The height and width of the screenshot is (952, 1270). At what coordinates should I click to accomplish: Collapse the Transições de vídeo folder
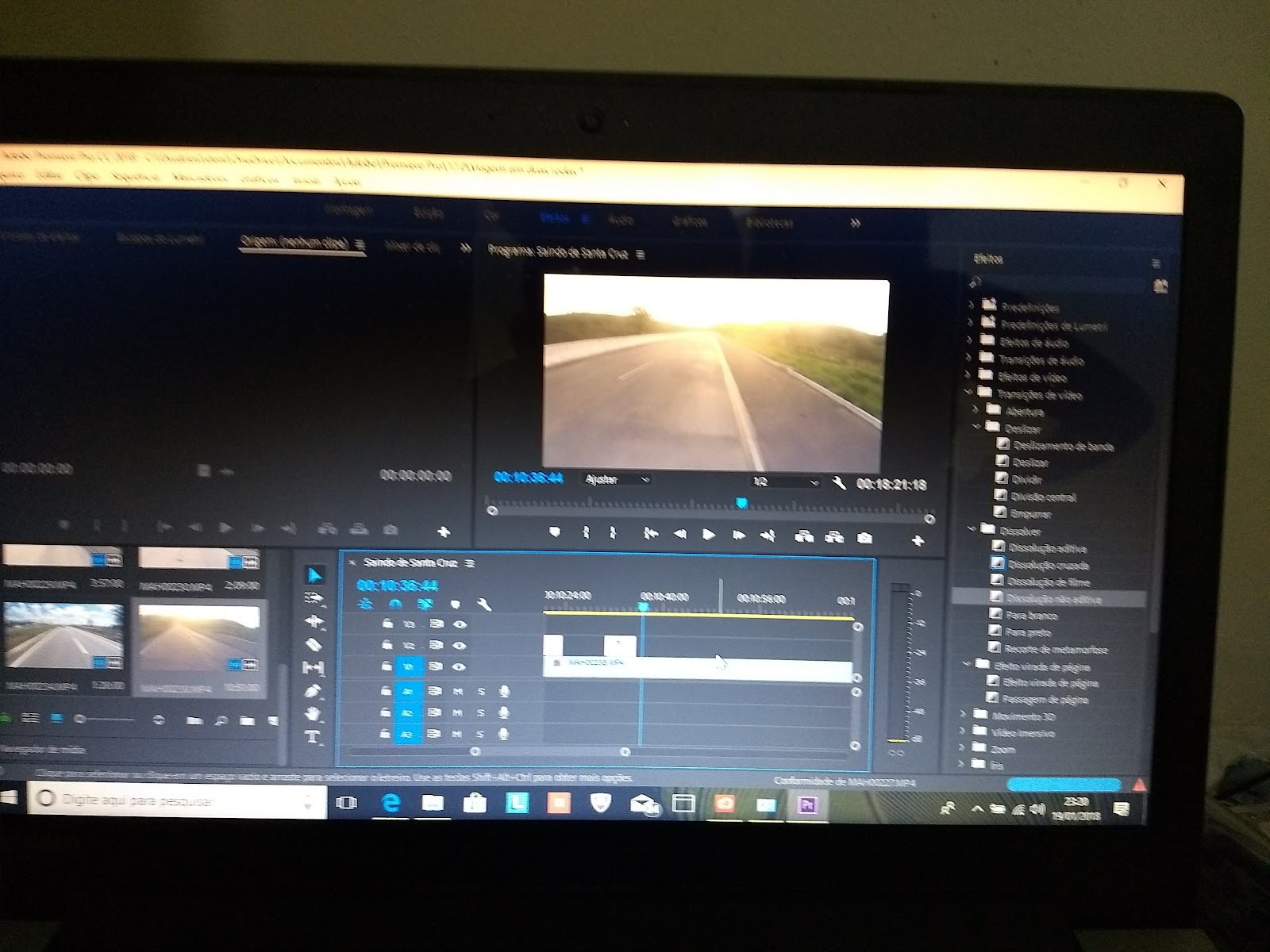click(969, 391)
